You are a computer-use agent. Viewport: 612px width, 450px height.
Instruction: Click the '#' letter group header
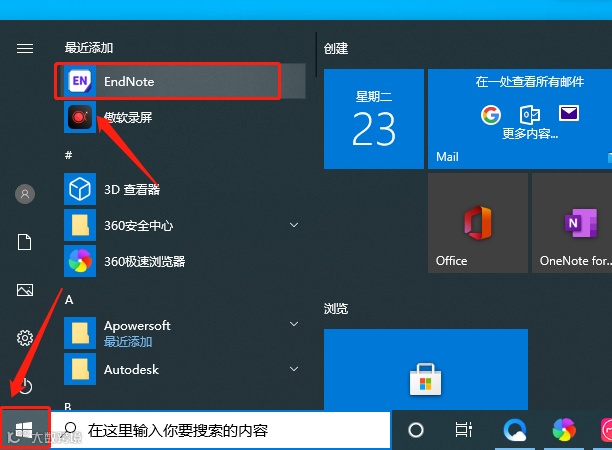tap(69, 155)
